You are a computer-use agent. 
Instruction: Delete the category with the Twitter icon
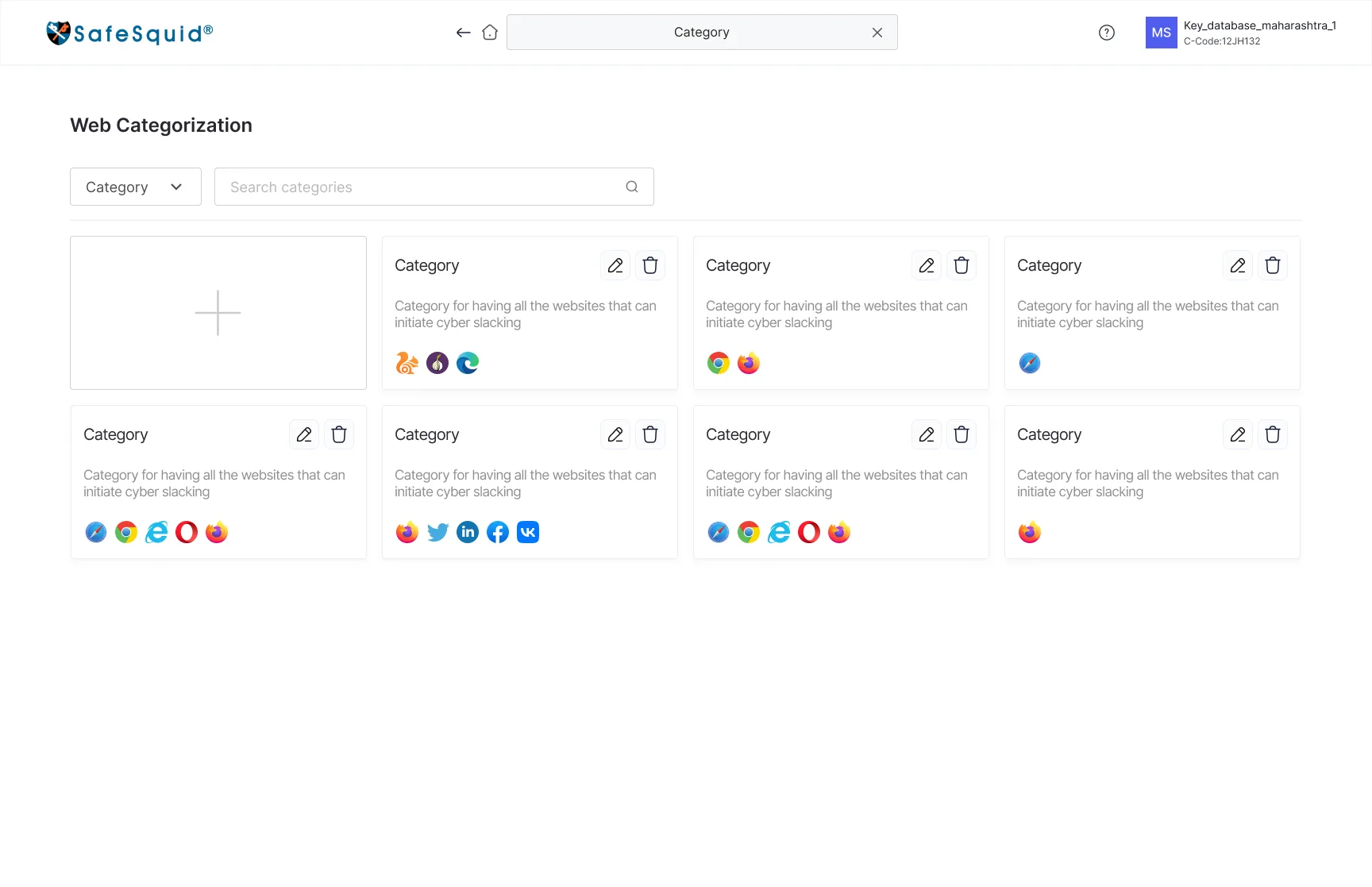(650, 434)
